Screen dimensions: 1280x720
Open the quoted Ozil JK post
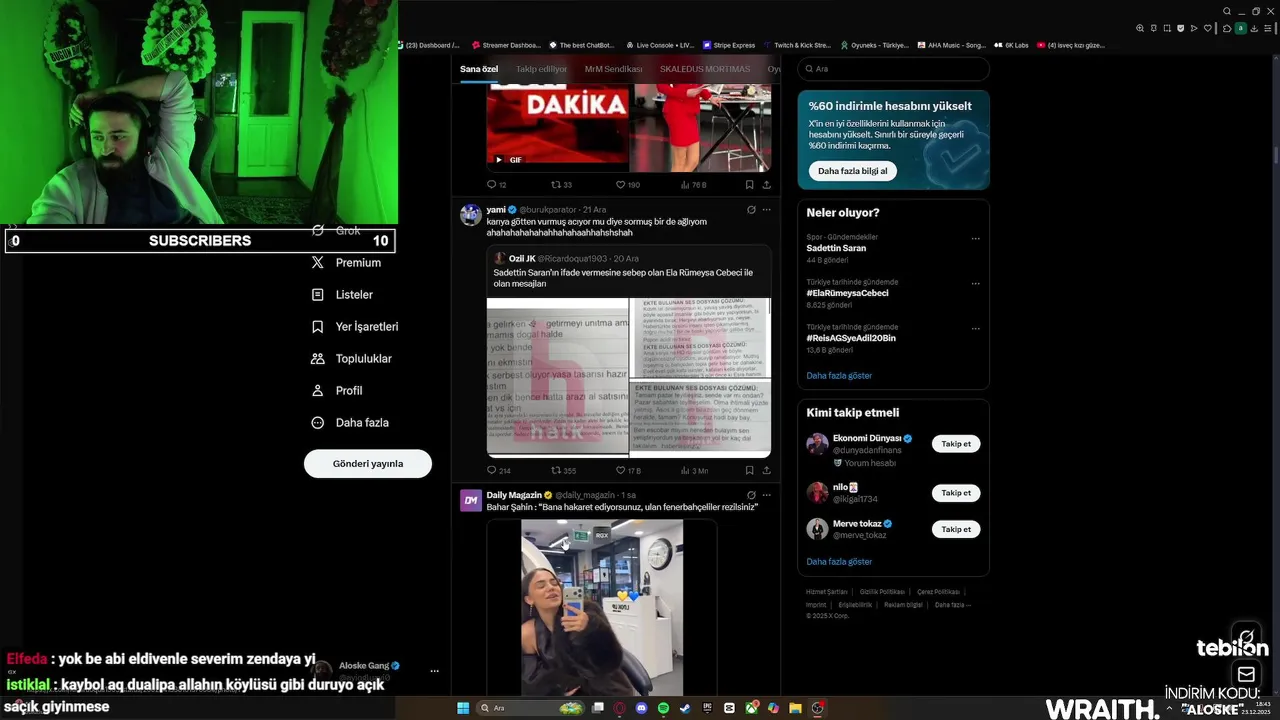629,351
